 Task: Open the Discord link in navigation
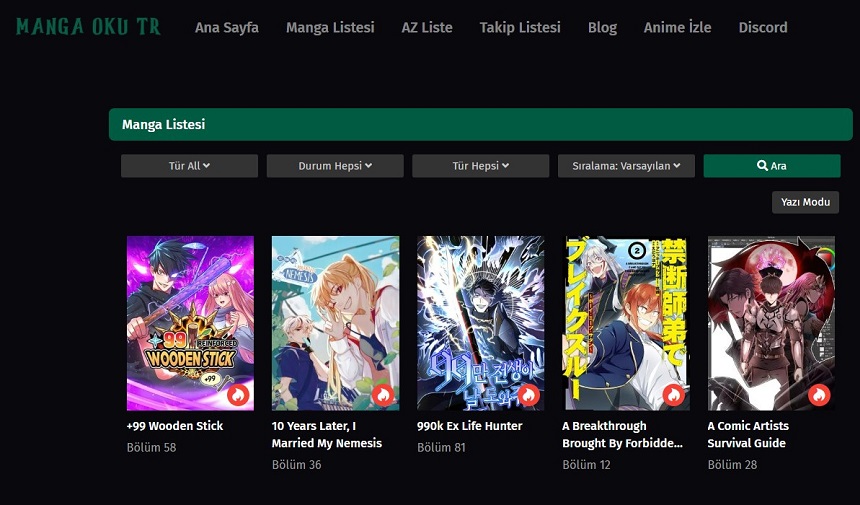763,27
